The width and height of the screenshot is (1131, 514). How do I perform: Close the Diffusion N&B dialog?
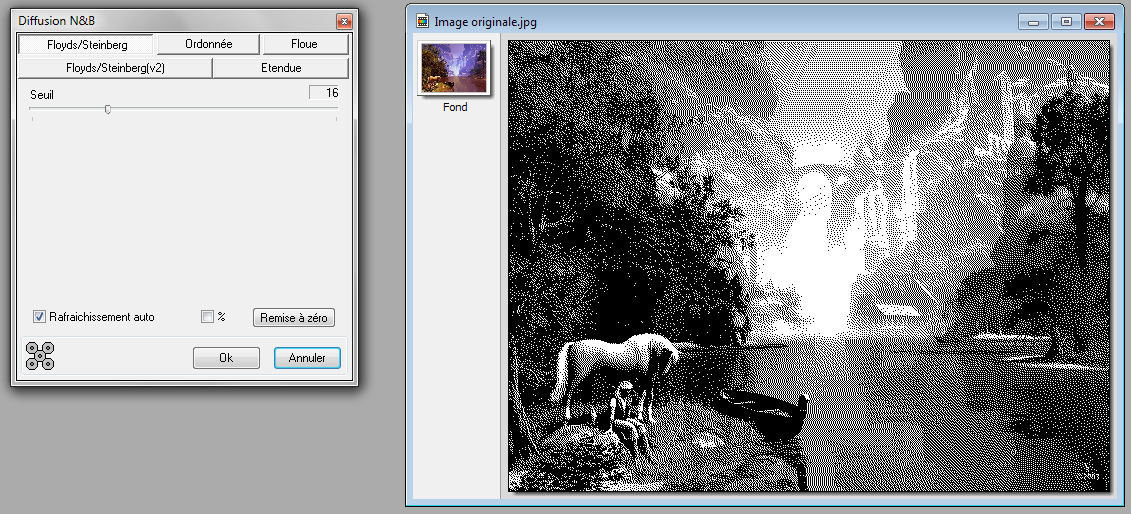343,21
